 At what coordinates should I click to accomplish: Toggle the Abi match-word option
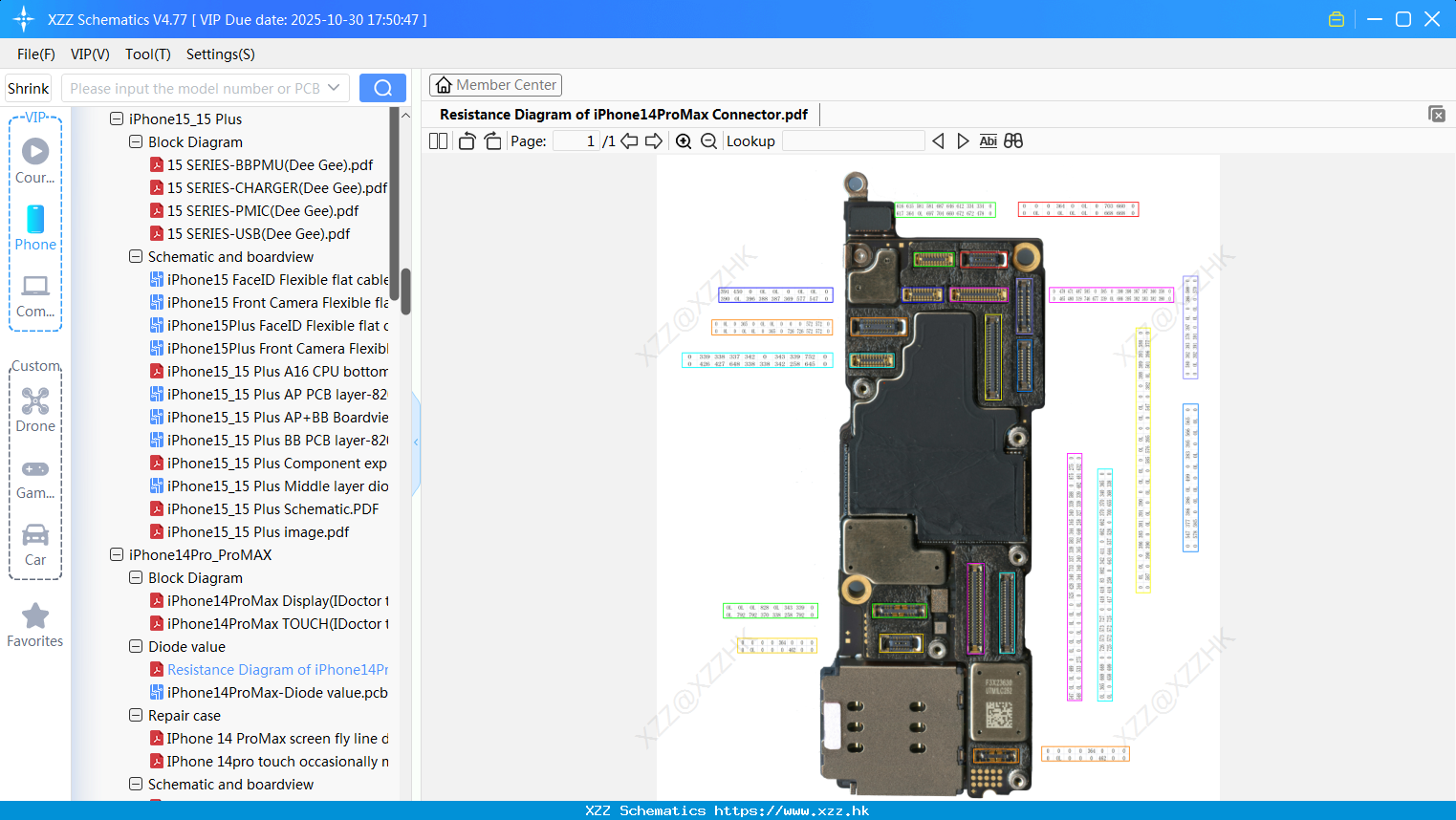(988, 141)
